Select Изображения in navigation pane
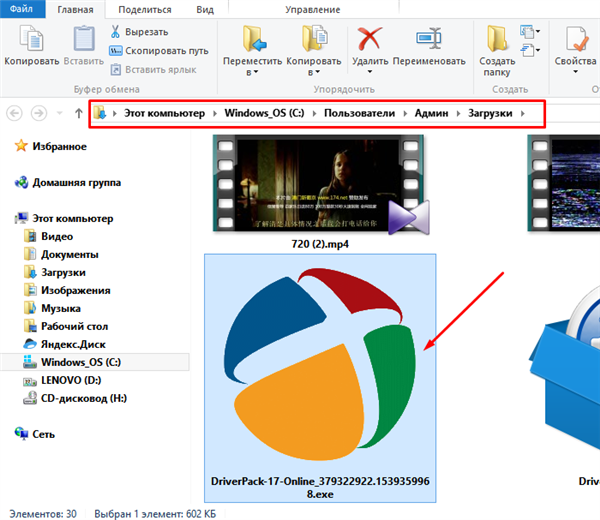Screen dimensions: 600x520 click(76, 290)
